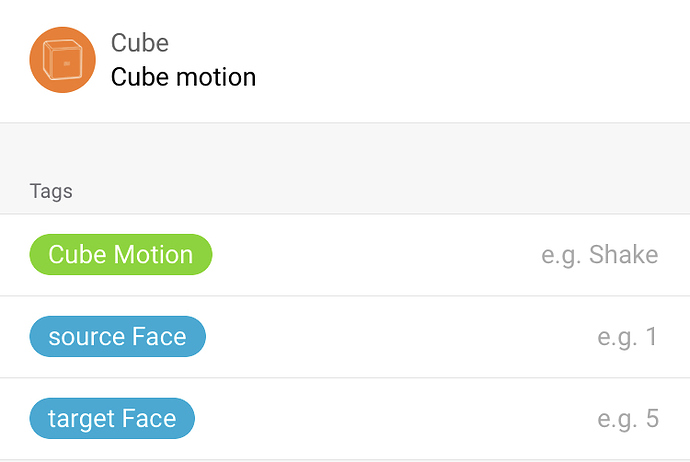Click the word "target" in the blue tag
690x462 pixels.
pos(83,419)
